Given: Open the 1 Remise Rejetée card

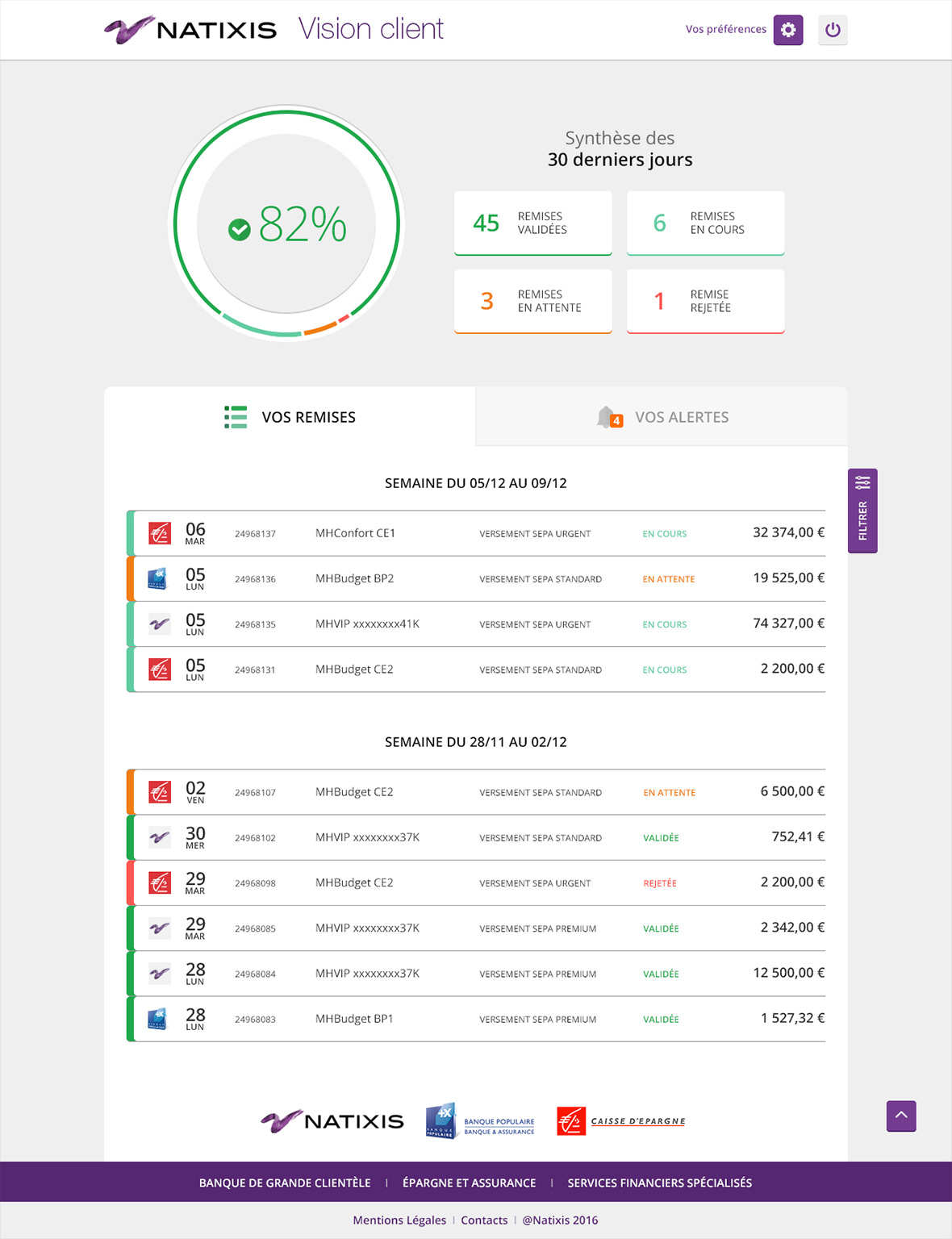Looking at the screenshot, I should pos(705,301).
